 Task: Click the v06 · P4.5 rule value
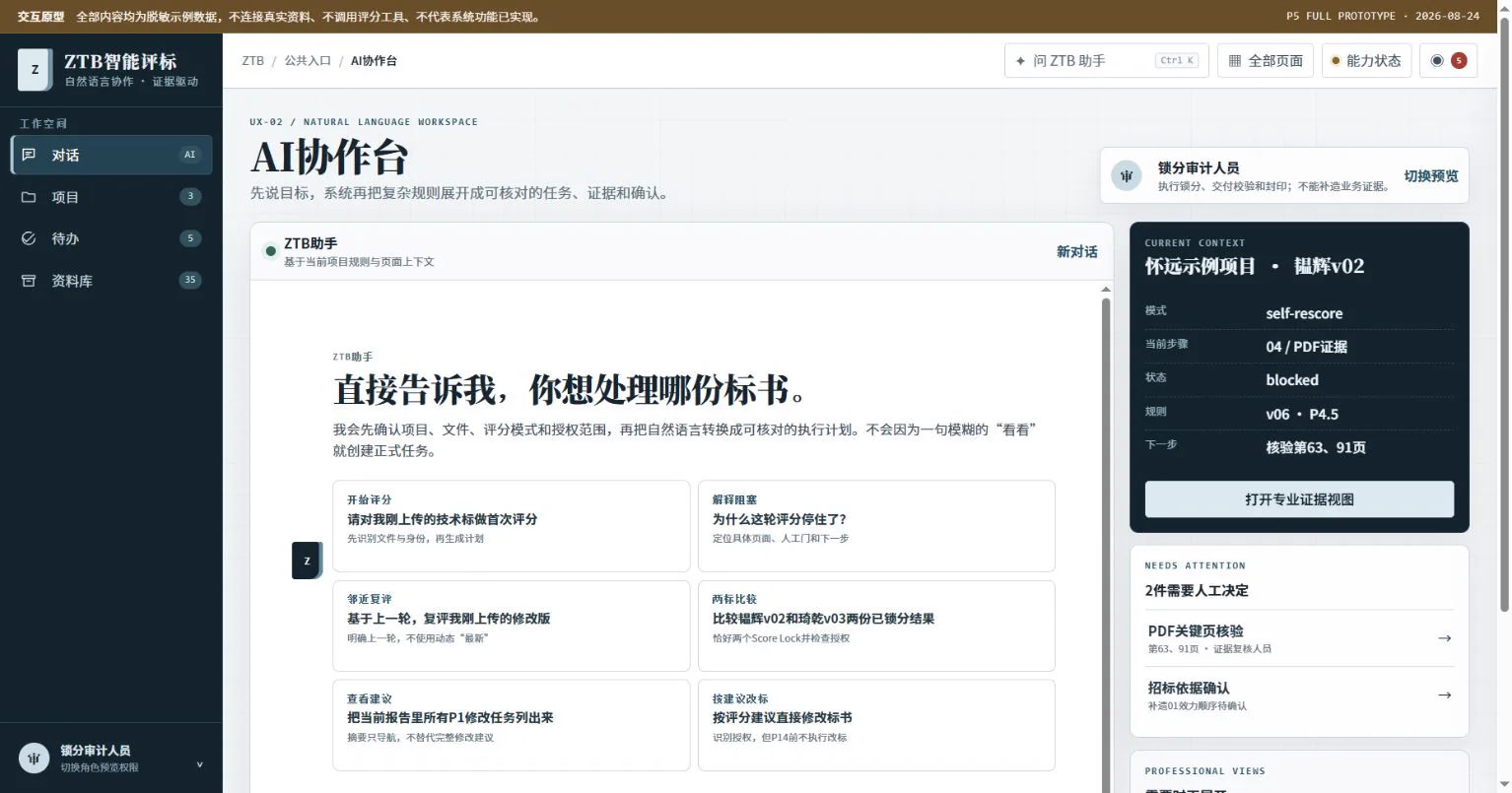pyautogui.click(x=1302, y=415)
